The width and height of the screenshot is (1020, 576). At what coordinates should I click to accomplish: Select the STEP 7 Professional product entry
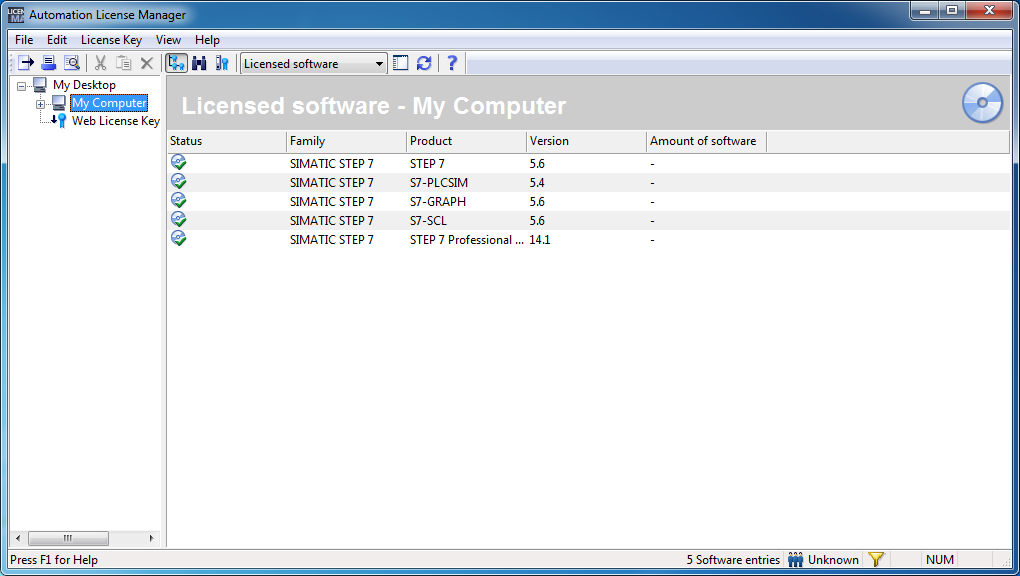(x=466, y=240)
